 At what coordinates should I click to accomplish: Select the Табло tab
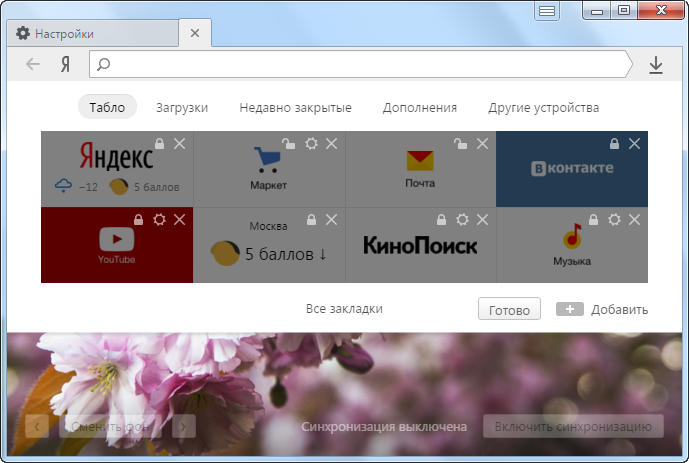point(107,107)
